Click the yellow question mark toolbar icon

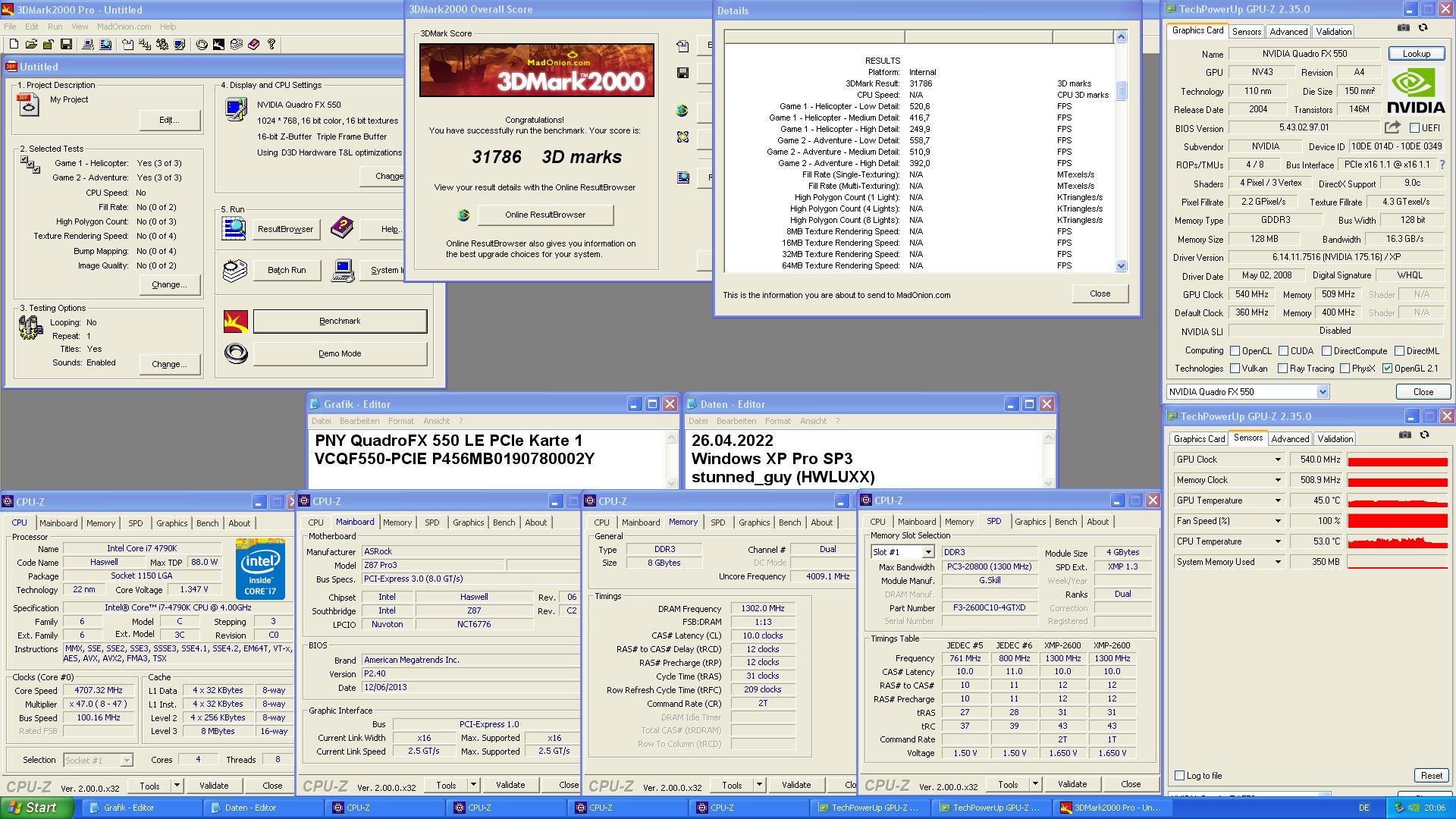point(271,44)
